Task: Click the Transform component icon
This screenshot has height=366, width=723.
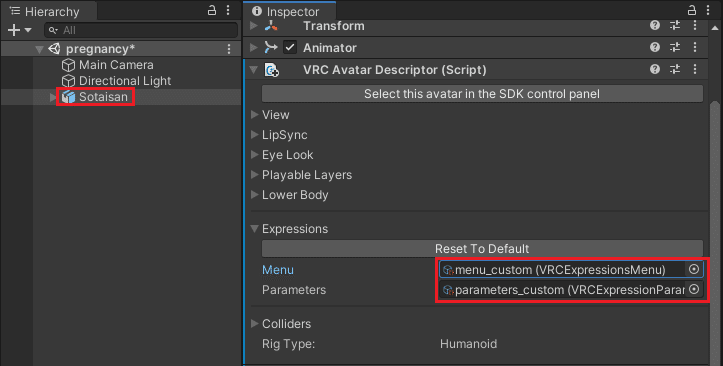Action: [271, 26]
